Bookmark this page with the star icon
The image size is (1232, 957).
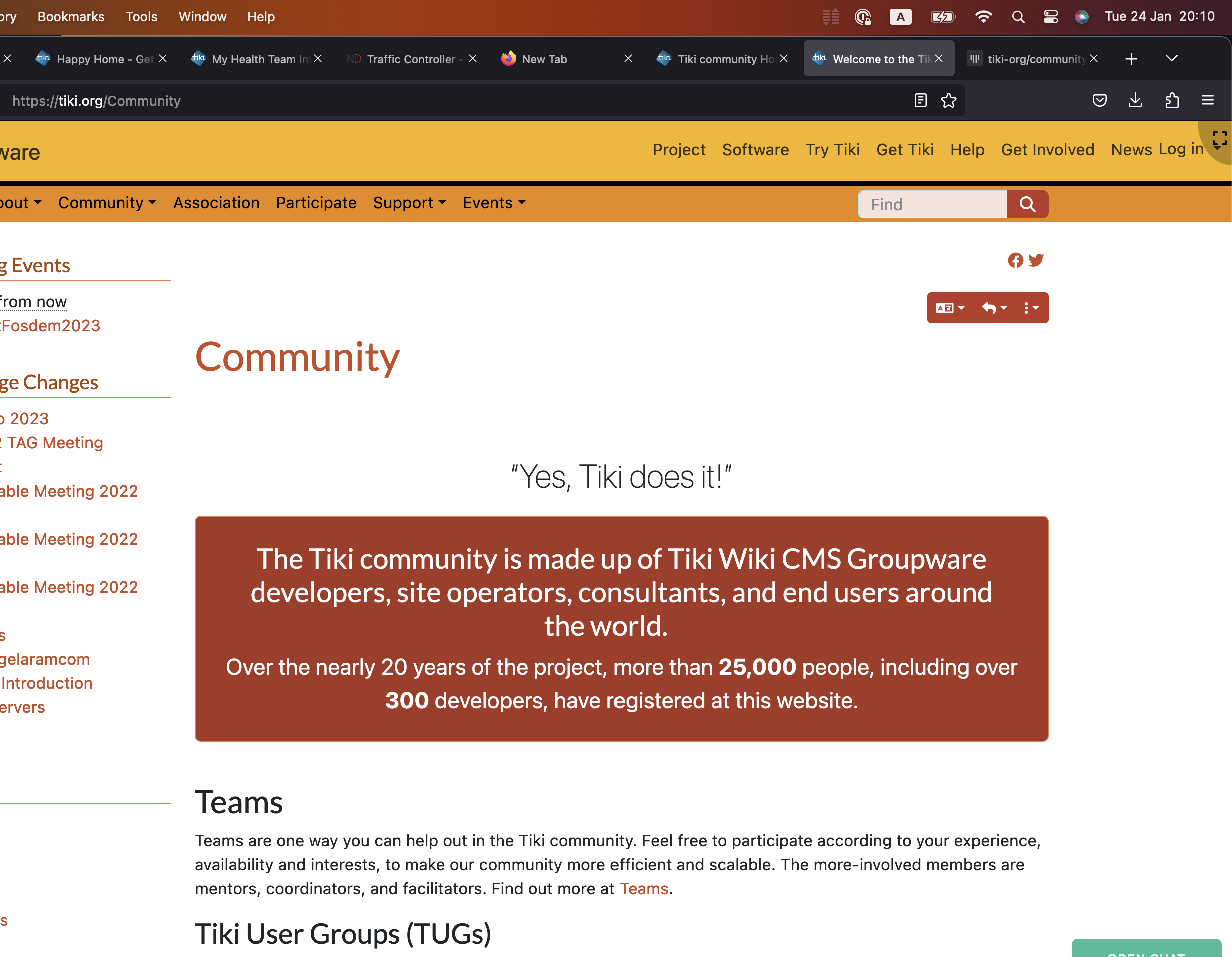click(949, 101)
